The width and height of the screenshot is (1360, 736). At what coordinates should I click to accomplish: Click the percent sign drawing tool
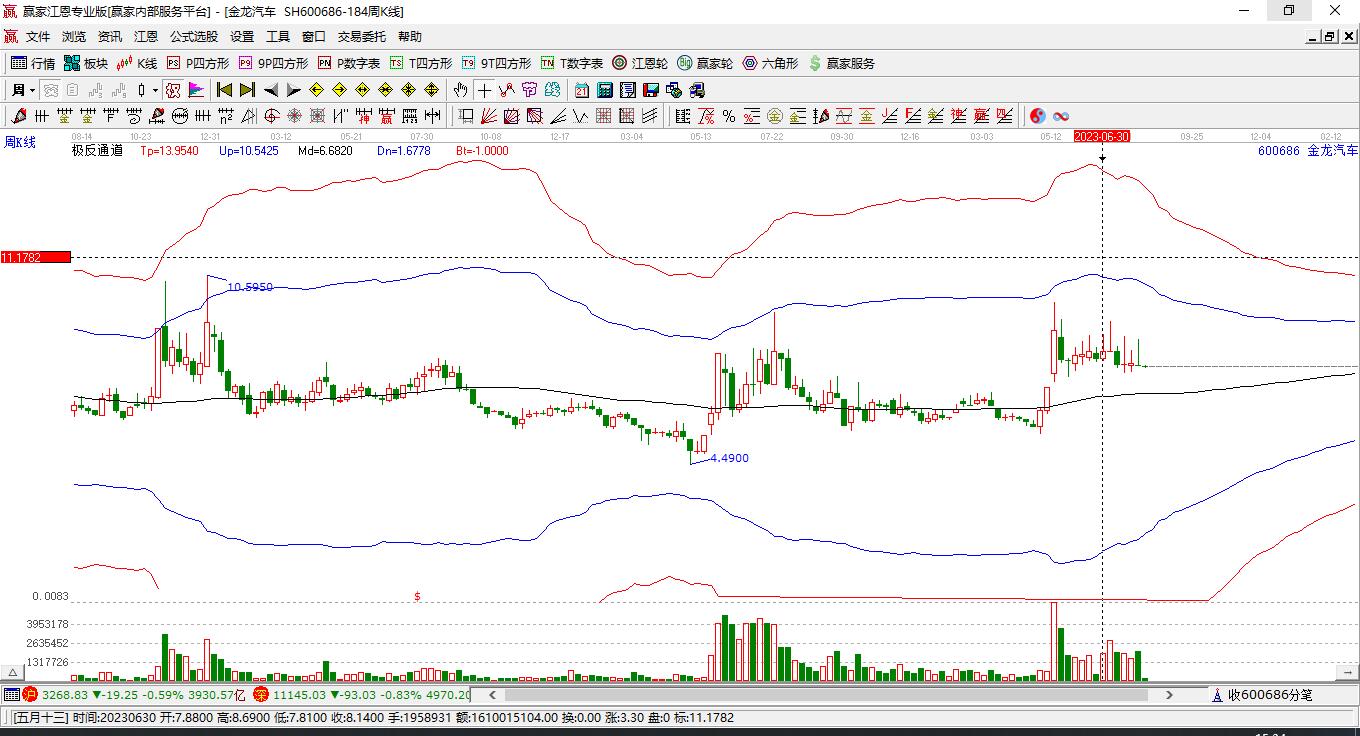(729, 116)
